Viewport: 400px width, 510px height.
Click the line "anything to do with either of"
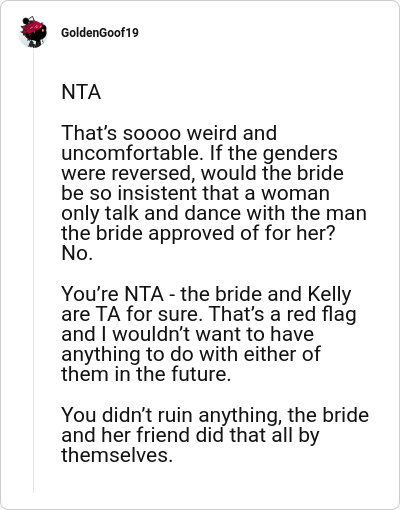(x=191, y=355)
